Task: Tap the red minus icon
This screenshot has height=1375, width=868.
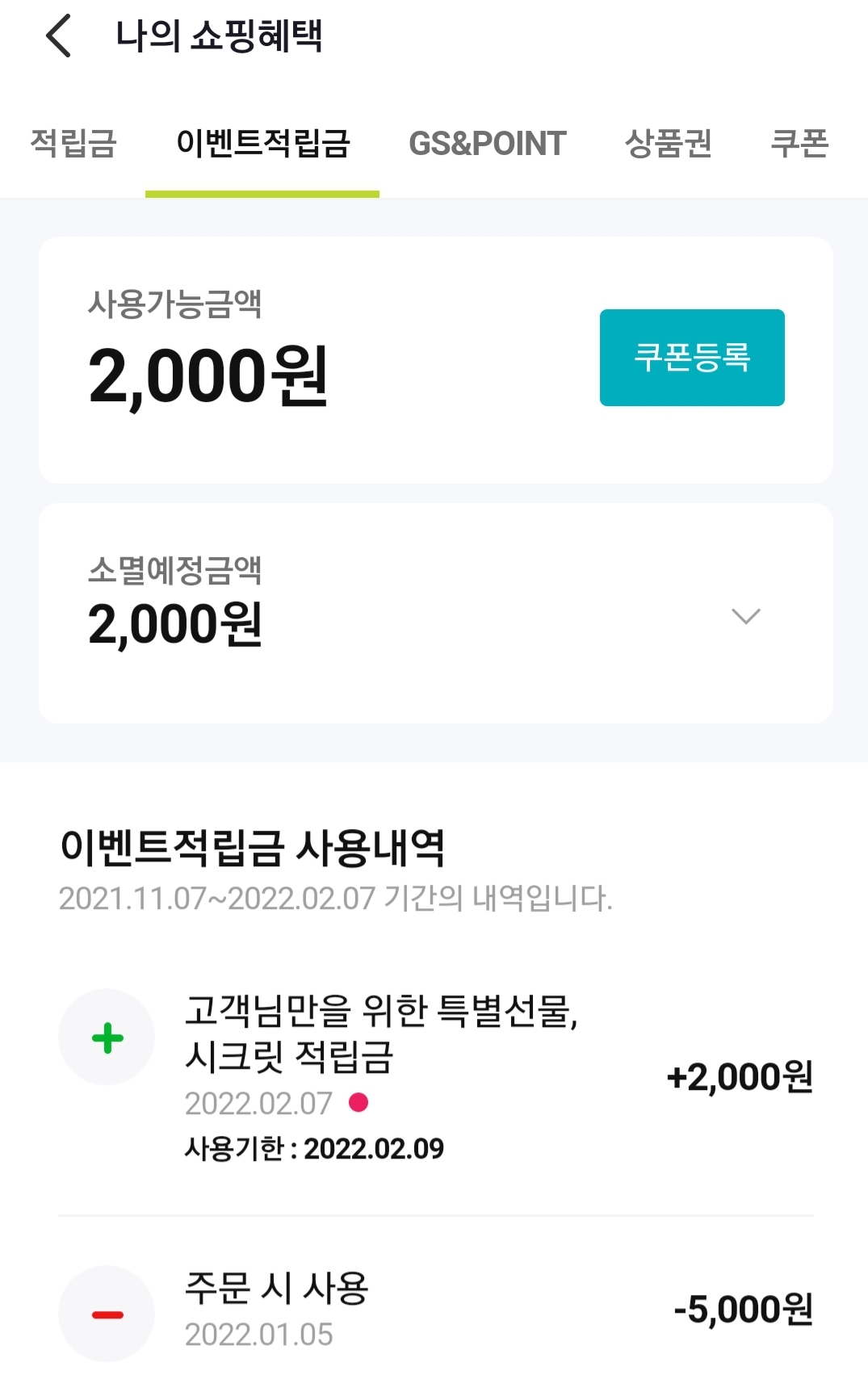Action: pyautogui.click(x=107, y=1314)
